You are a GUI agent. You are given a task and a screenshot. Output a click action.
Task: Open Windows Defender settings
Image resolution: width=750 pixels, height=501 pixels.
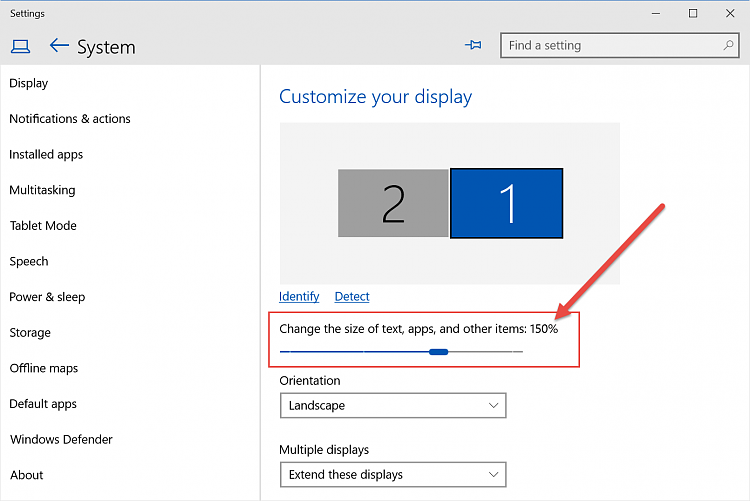click(61, 439)
